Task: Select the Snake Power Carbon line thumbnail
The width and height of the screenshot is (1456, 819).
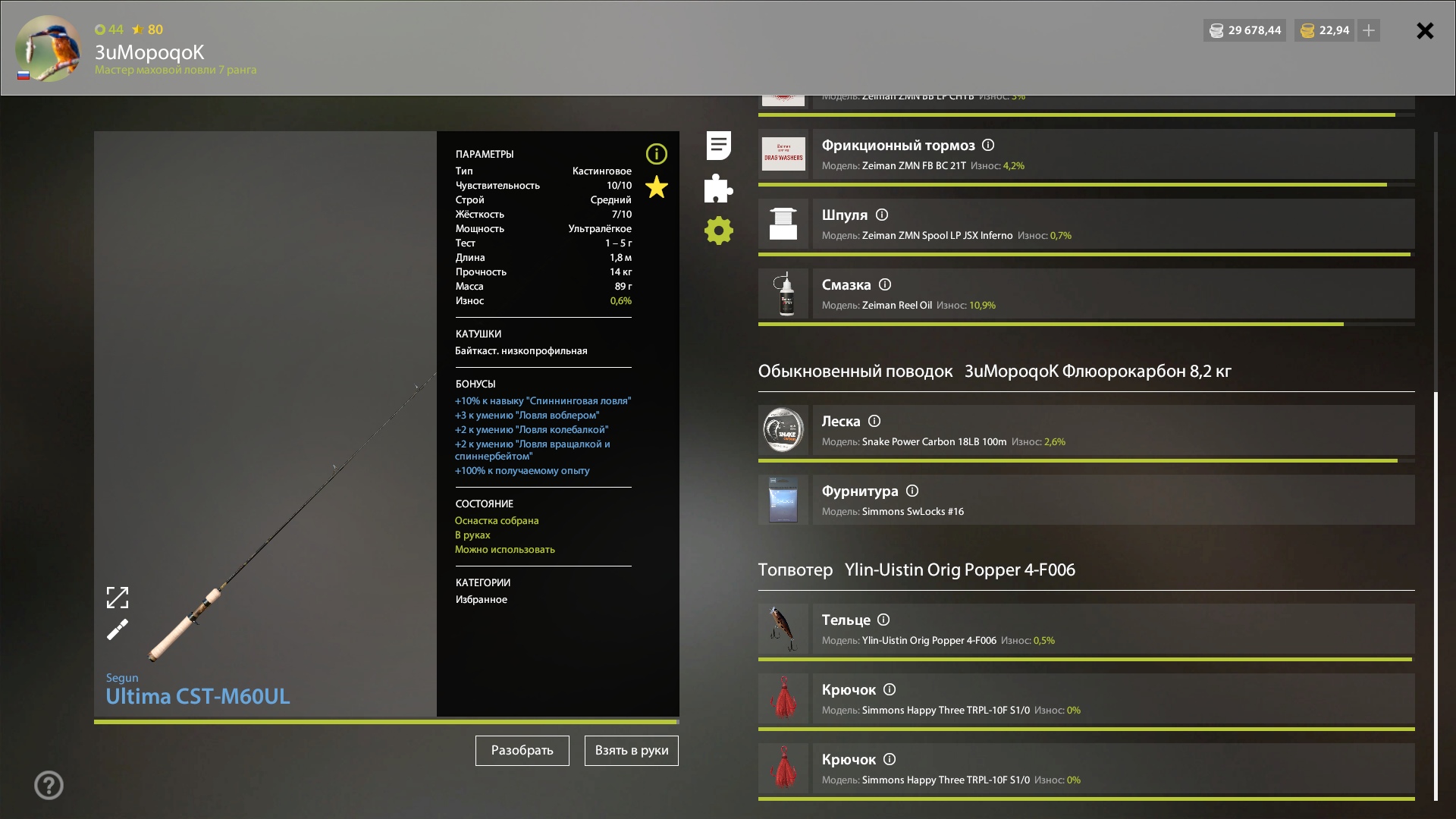Action: [783, 430]
